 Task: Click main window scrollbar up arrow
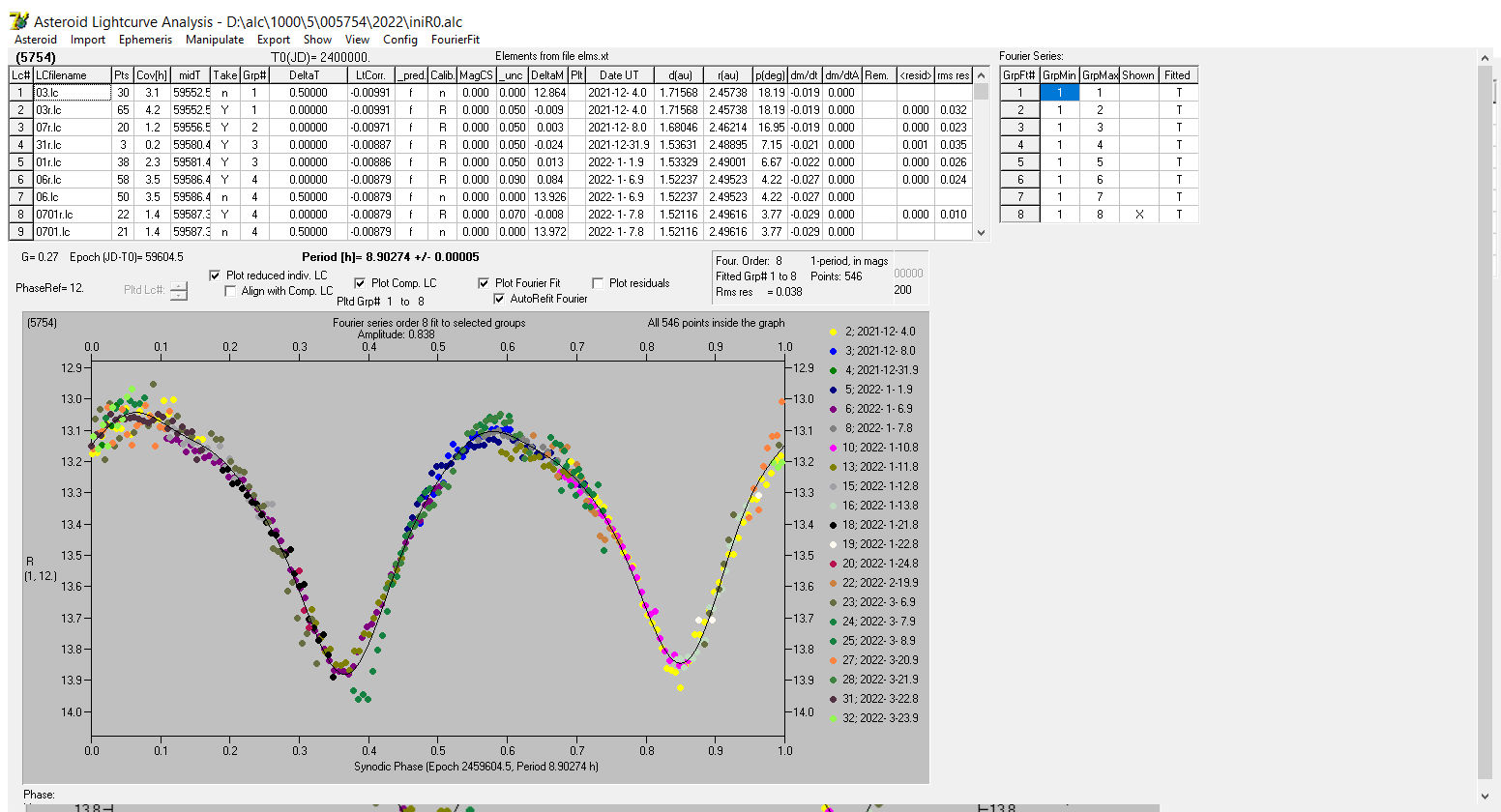tap(1486, 59)
